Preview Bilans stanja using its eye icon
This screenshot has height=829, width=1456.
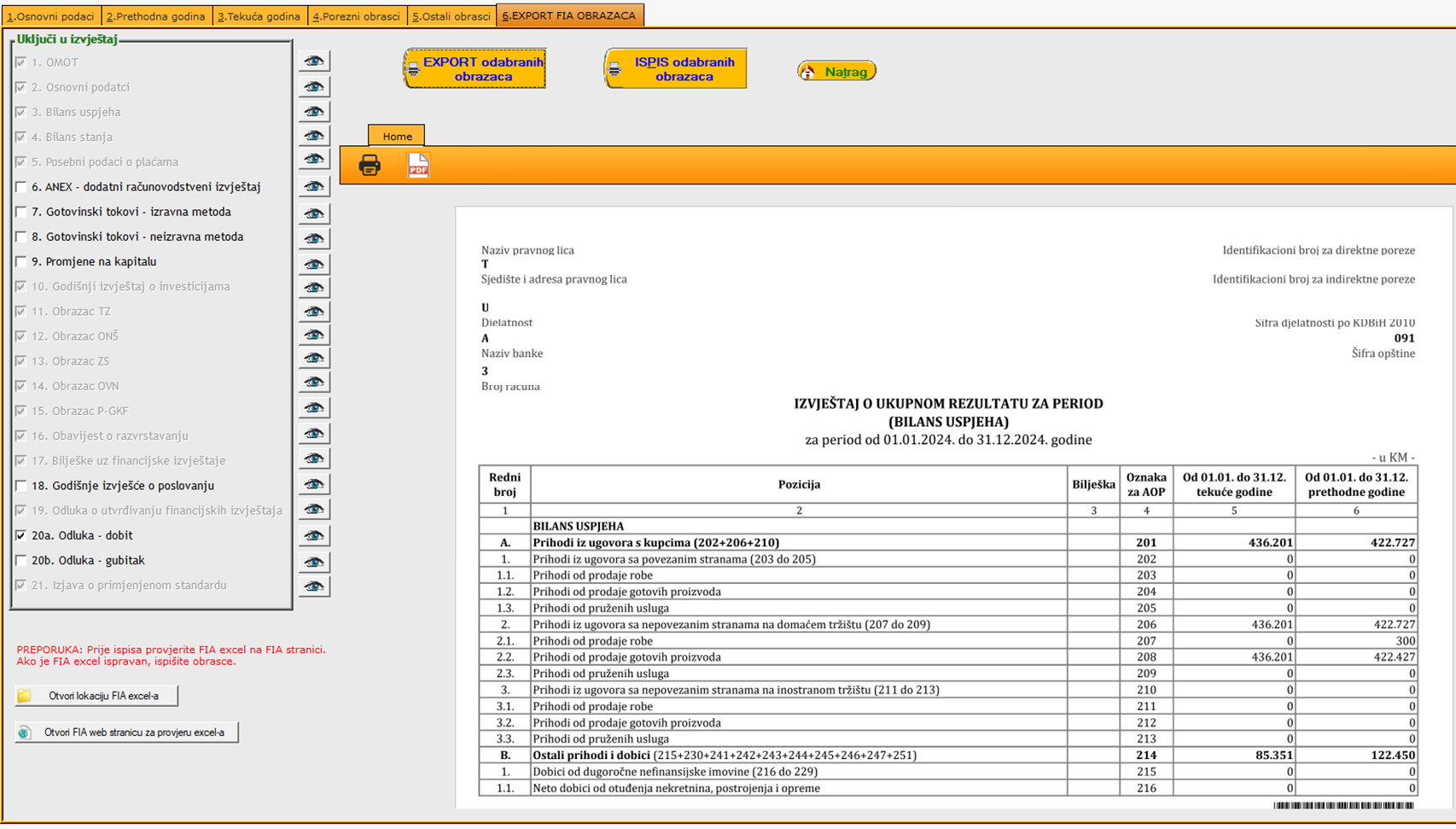click(314, 136)
